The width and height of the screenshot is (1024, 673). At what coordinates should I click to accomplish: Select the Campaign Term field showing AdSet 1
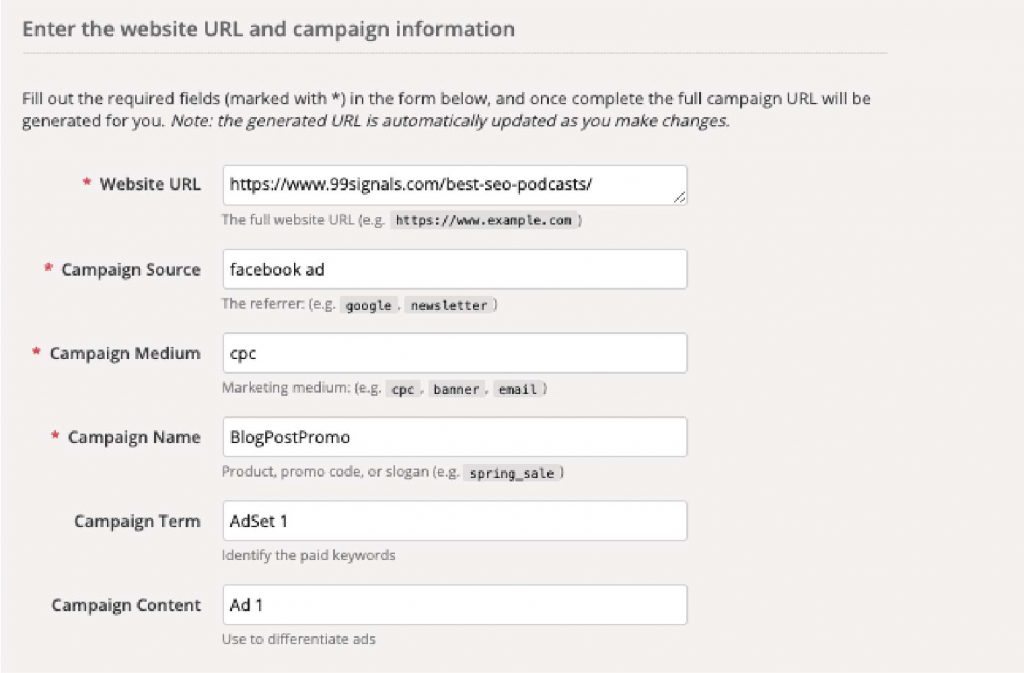pyautogui.click(x=455, y=520)
